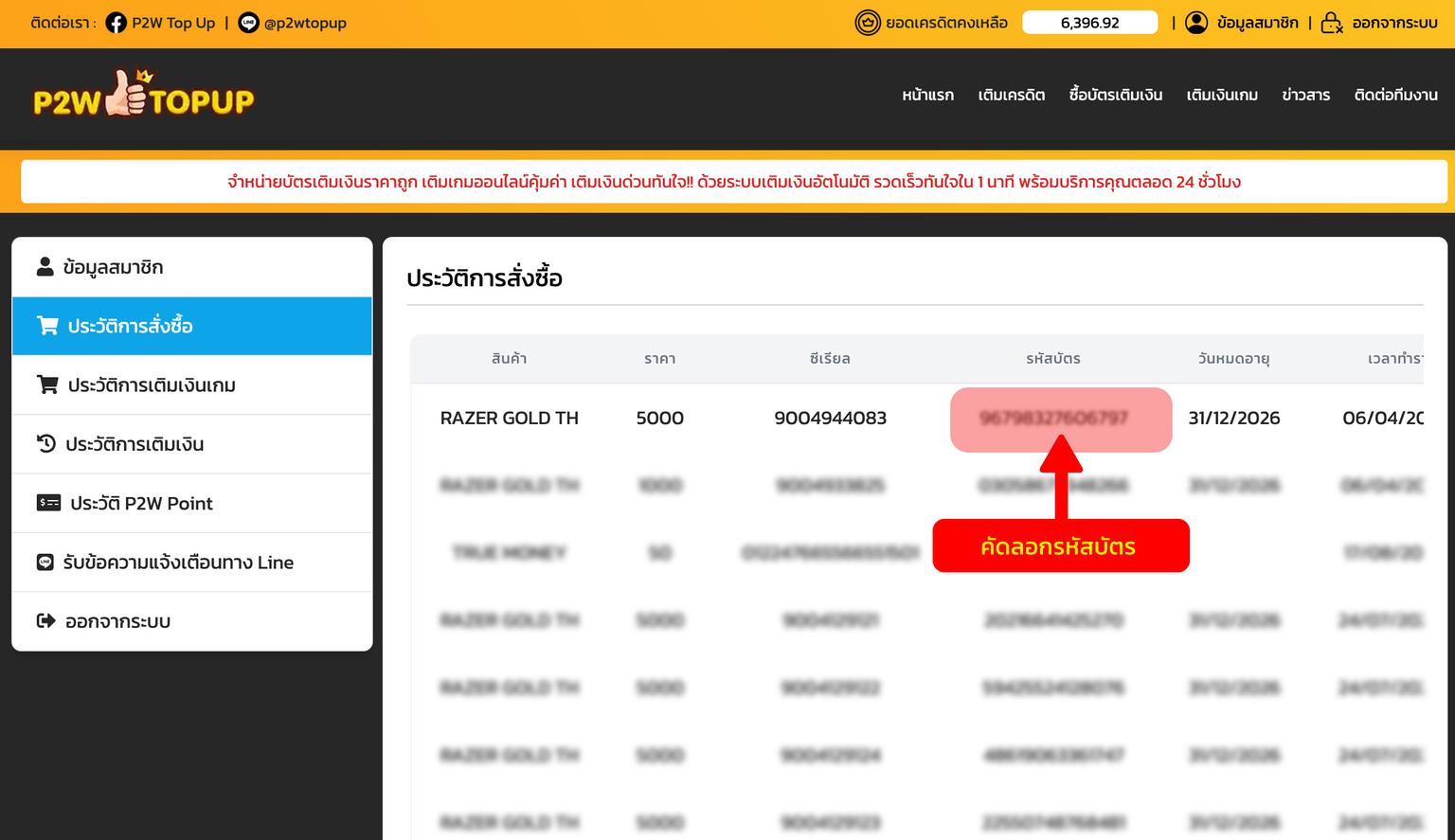
Task: Click the วันหมดอายุ column header
Action: [x=1233, y=358]
